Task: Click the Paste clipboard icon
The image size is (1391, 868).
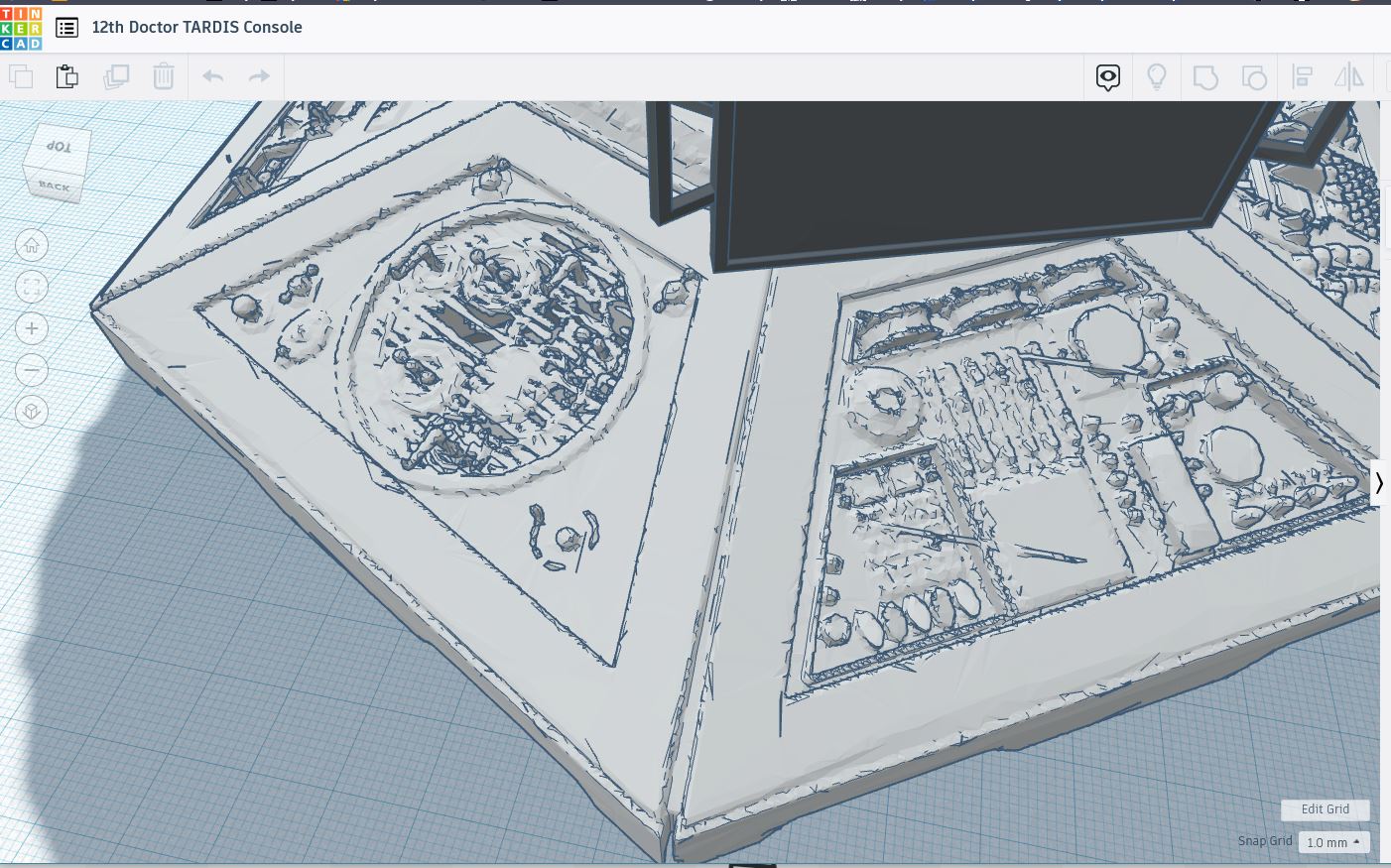Action: tap(66, 76)
